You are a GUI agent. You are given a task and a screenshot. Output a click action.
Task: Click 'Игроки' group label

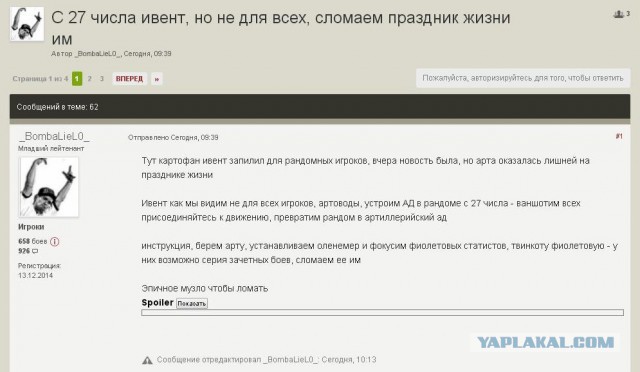click(31, 227)
